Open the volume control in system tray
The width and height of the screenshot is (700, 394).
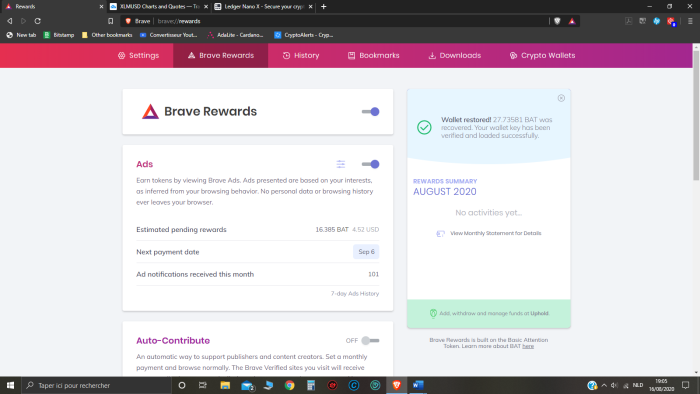coord(614,385)
